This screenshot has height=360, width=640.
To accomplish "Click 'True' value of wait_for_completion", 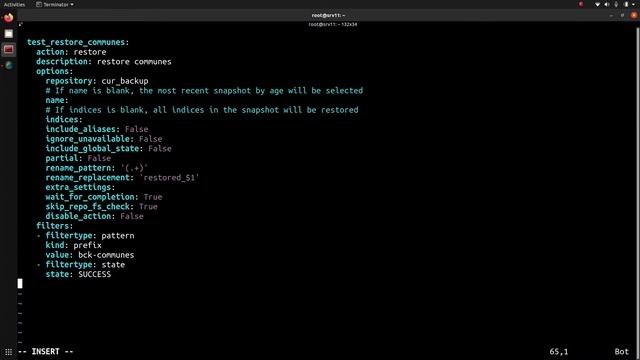I will click(x=153, y=197).
